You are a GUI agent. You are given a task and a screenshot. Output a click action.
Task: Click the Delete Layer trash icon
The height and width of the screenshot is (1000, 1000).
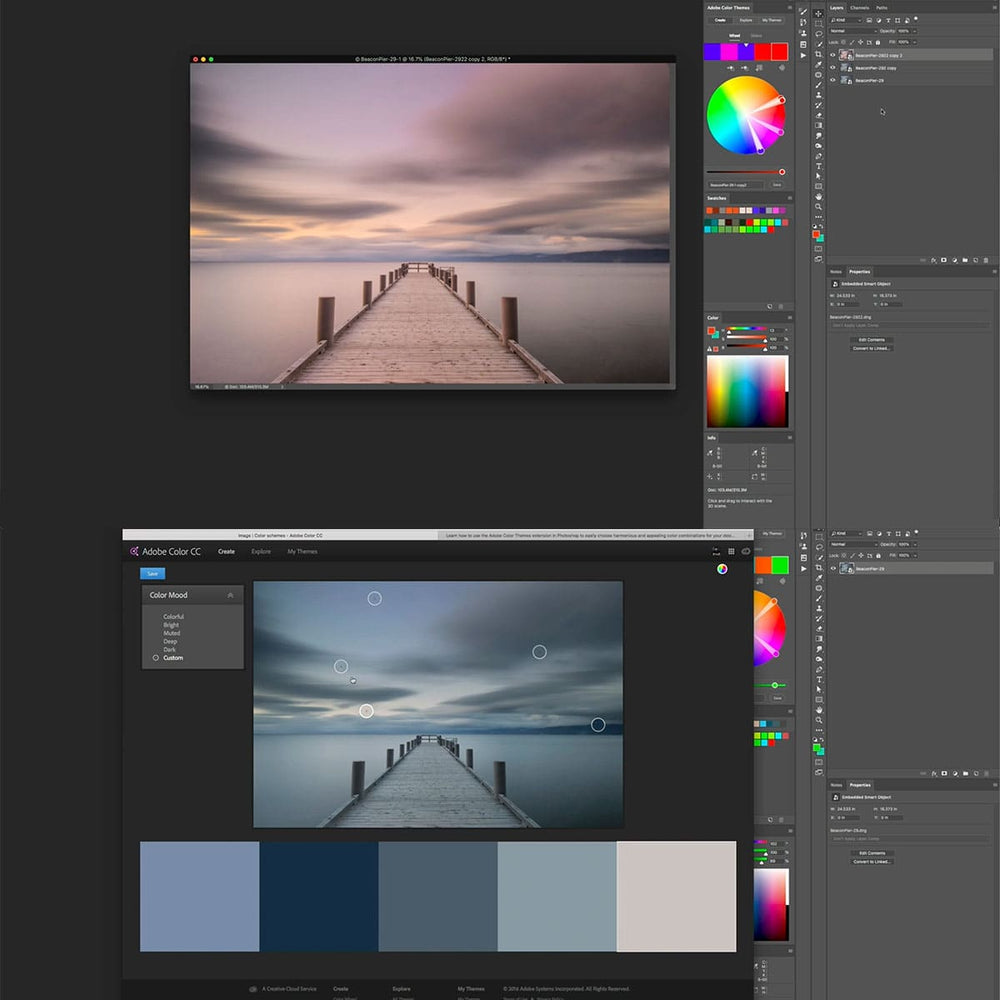coord(986,260)
